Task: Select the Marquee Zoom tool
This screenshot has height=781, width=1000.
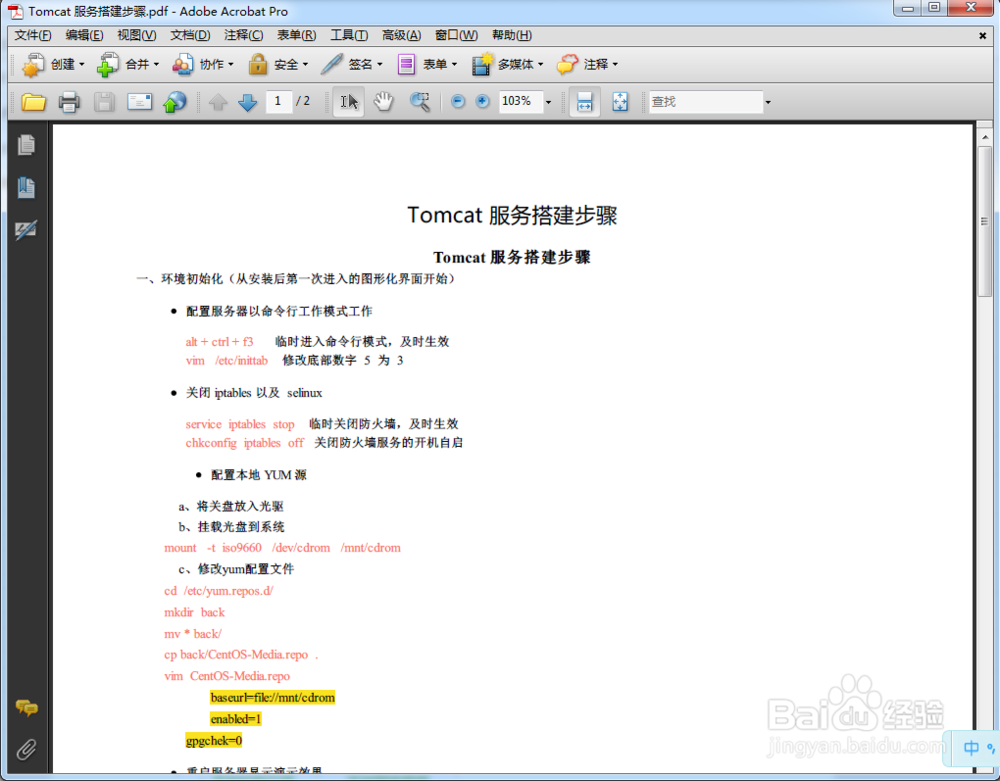Action: (x=420, y=102)
